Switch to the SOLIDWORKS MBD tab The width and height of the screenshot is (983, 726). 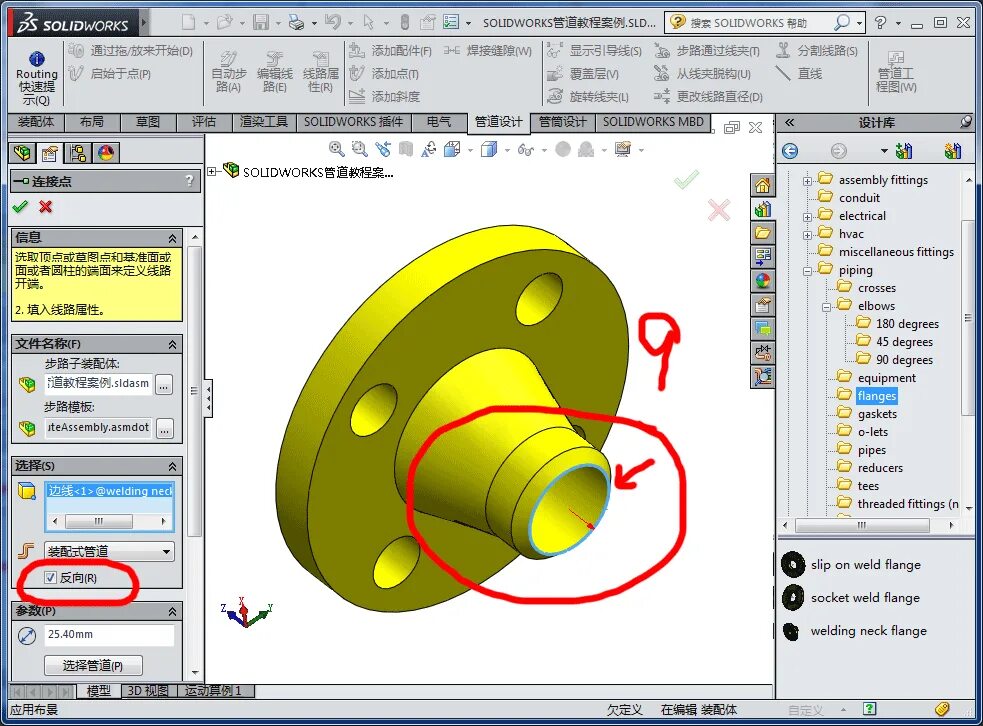653,122
